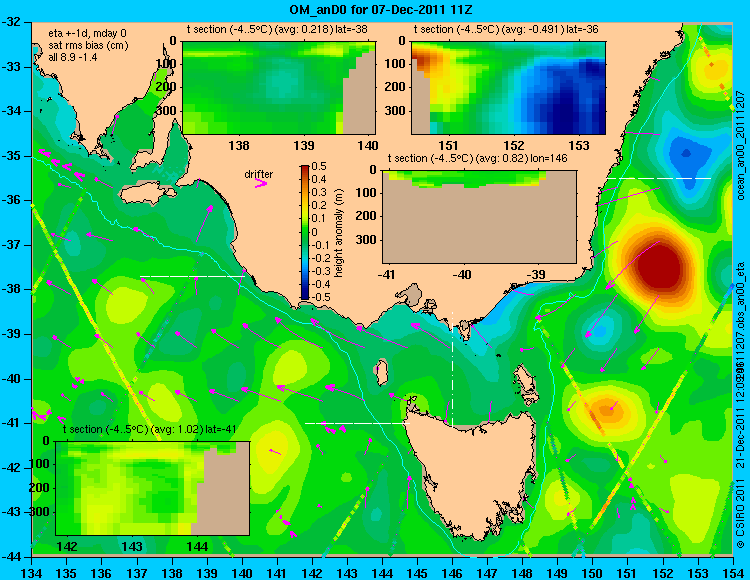Click the dark blue cold eddy near -35 latitude
This screenshot has height=580, width=750.
coord(686,153)
